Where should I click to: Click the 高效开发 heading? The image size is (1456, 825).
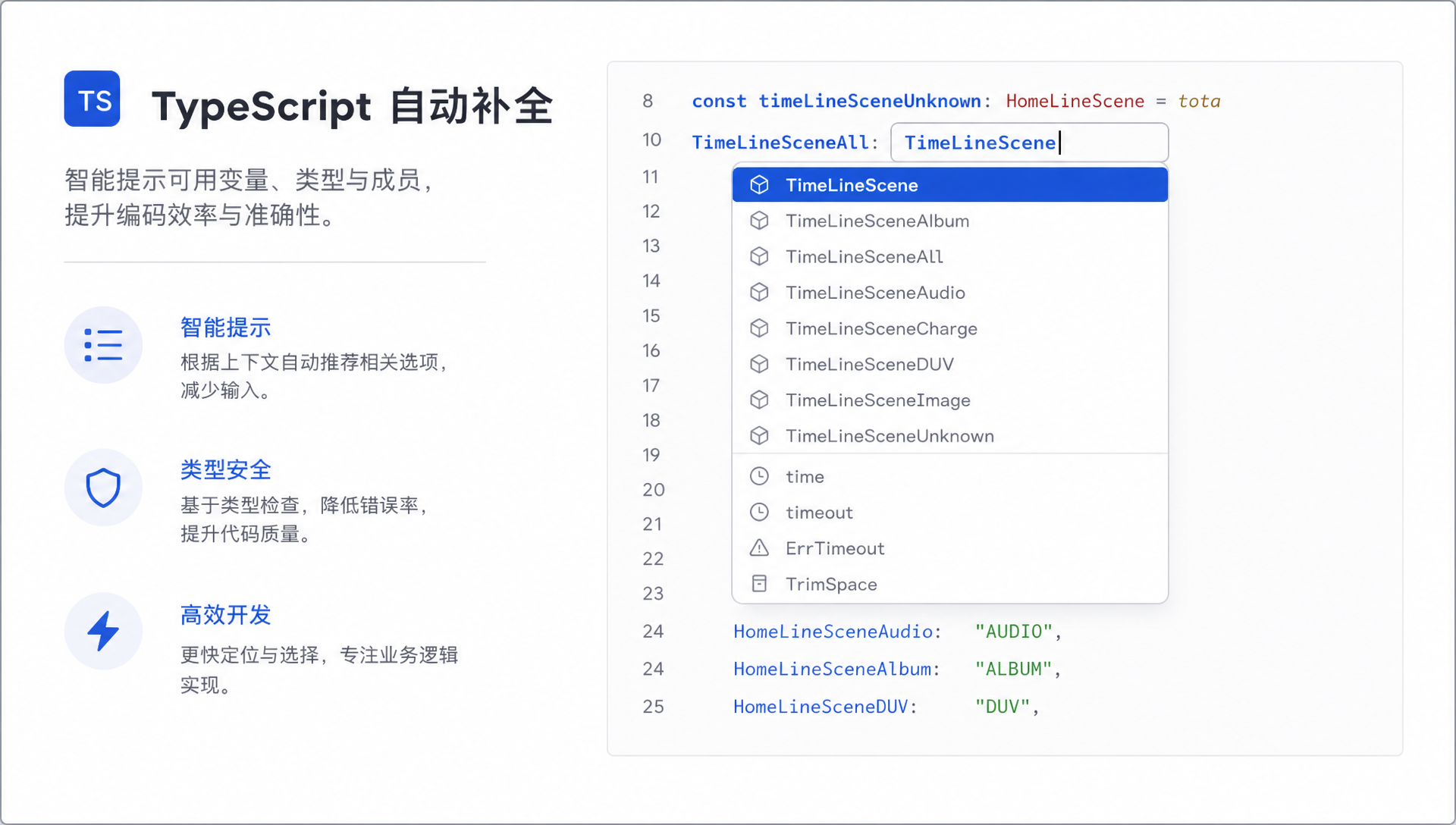[225, 615]
